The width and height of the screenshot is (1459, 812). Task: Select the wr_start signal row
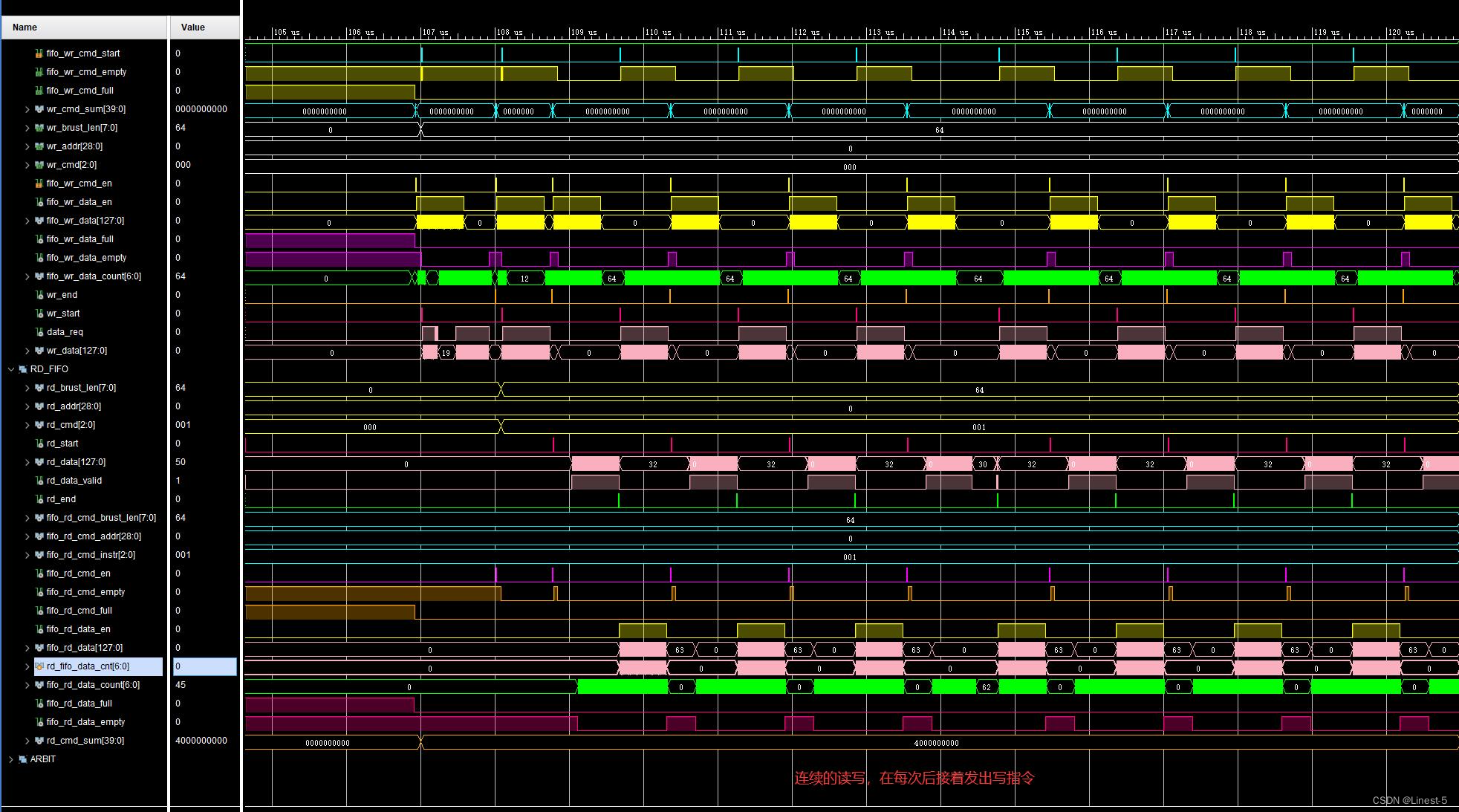pos(63,314)
